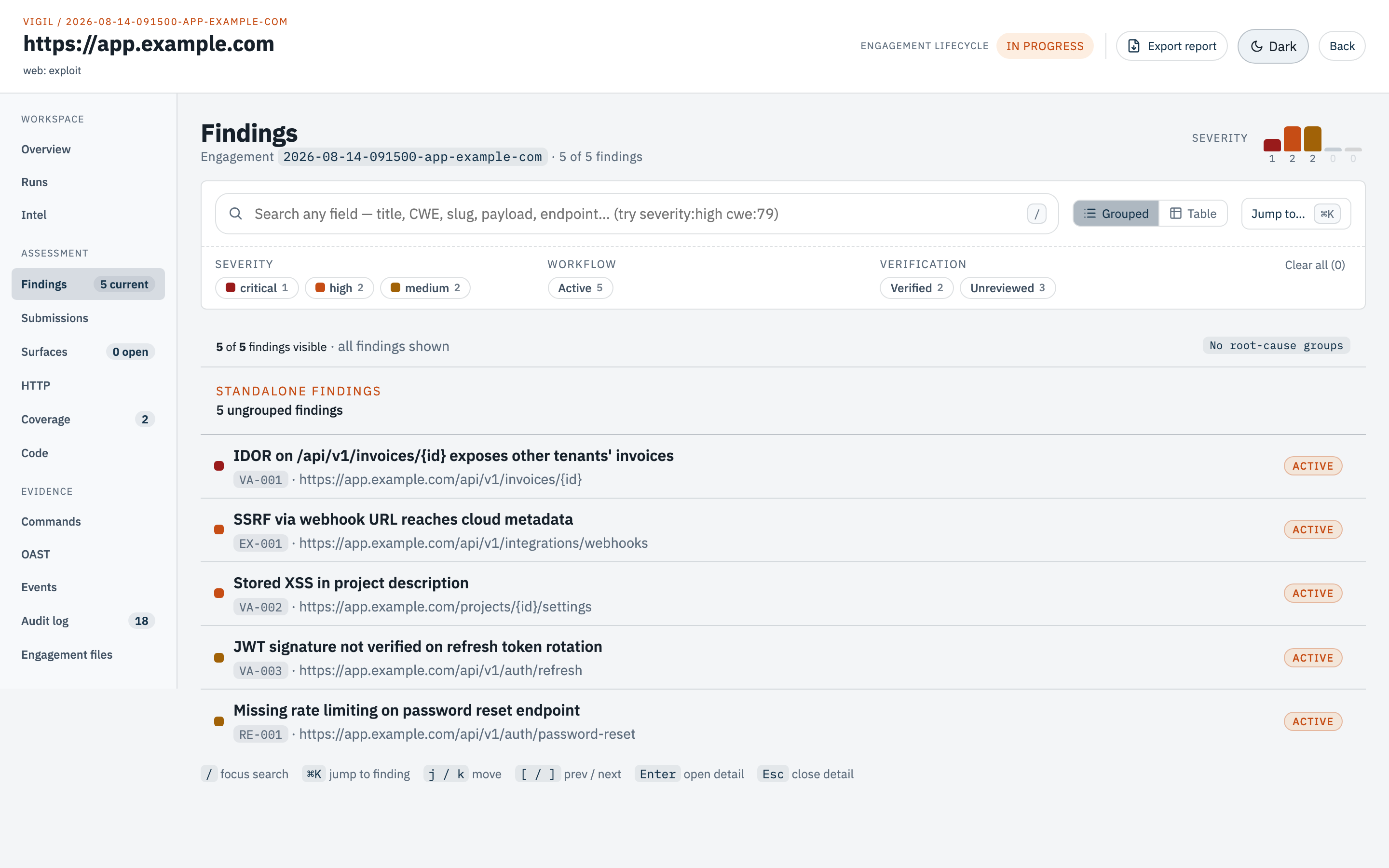Open Coverage in the sidebar
1389x868 pixels.
[x=88, y=419]
